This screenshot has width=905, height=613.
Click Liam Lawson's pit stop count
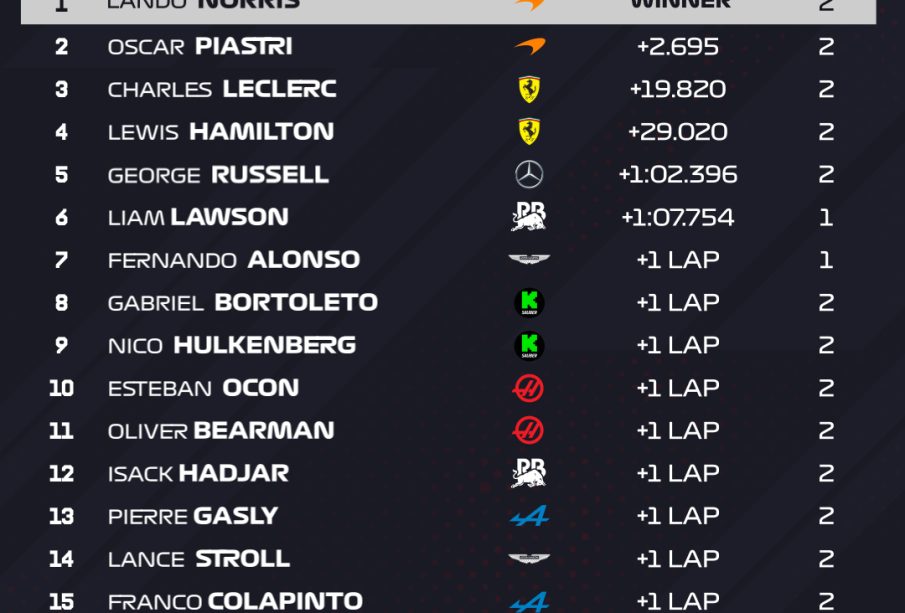(826, 217)
